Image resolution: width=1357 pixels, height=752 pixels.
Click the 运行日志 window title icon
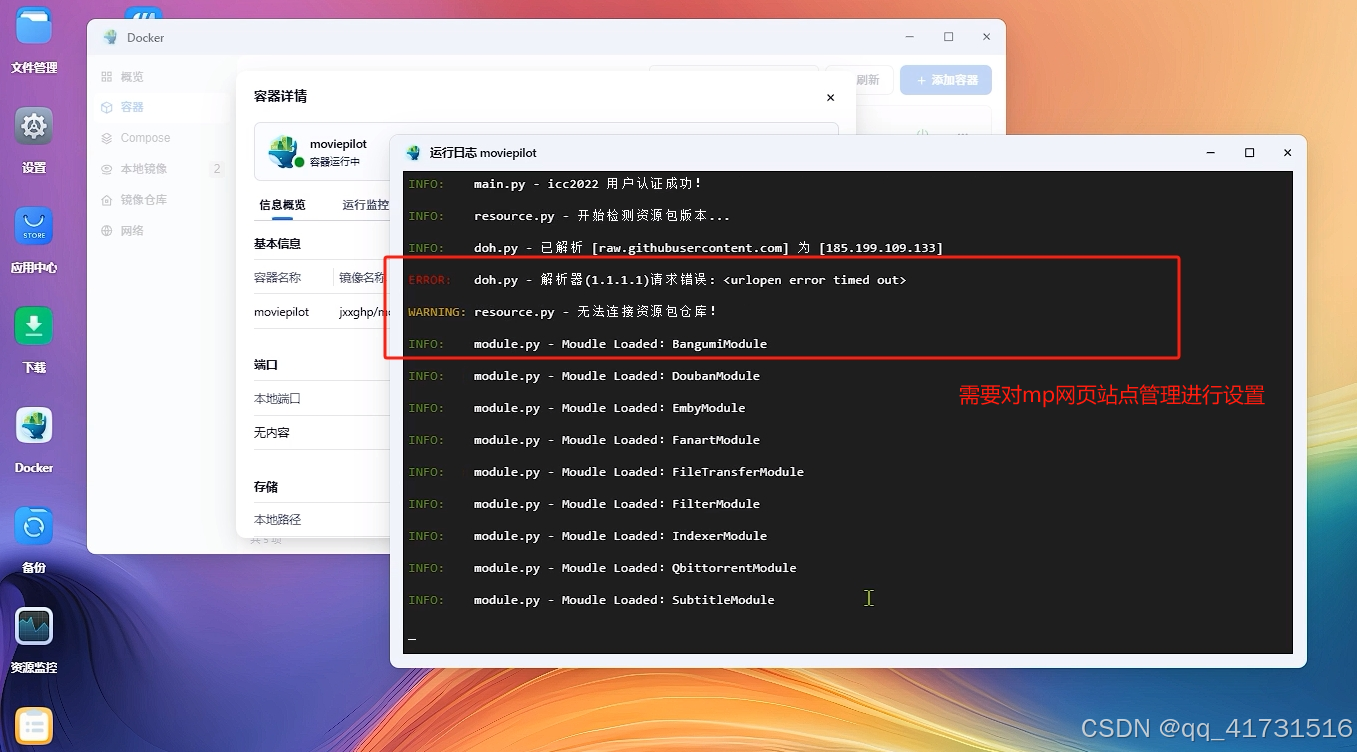click(x=413, y=153)
